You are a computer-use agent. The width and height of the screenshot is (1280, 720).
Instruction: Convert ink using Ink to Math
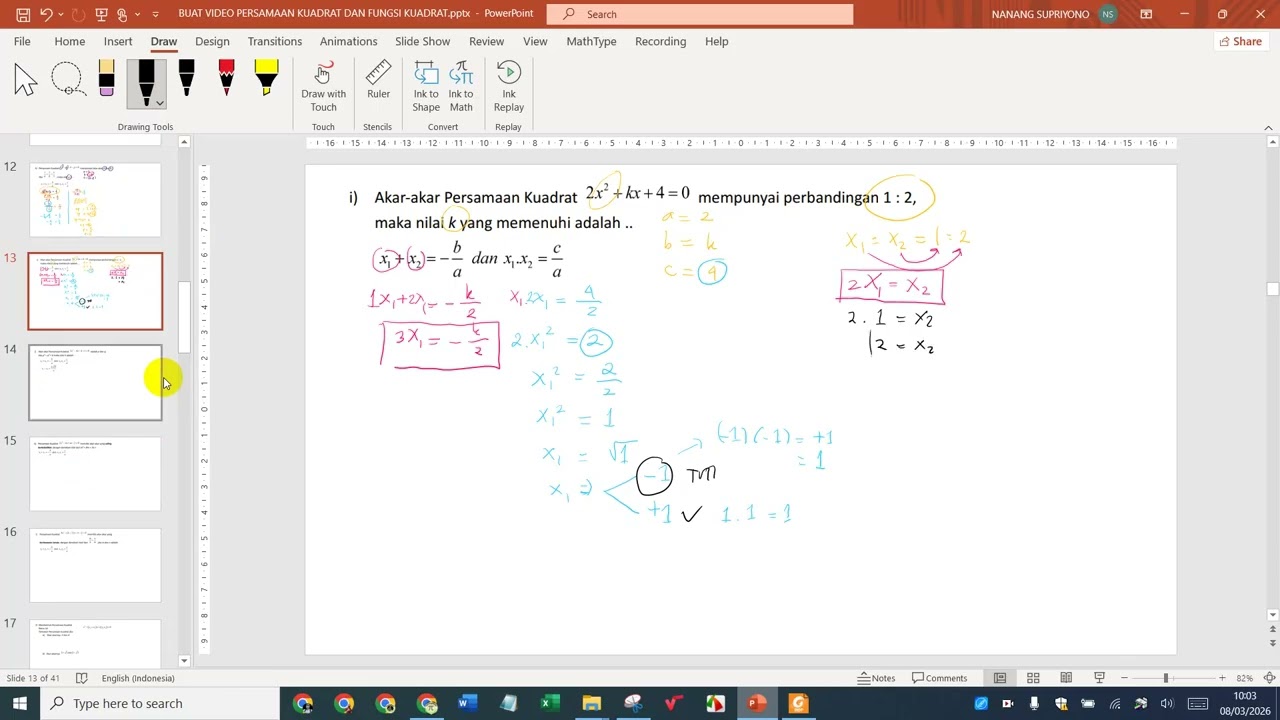461,87
